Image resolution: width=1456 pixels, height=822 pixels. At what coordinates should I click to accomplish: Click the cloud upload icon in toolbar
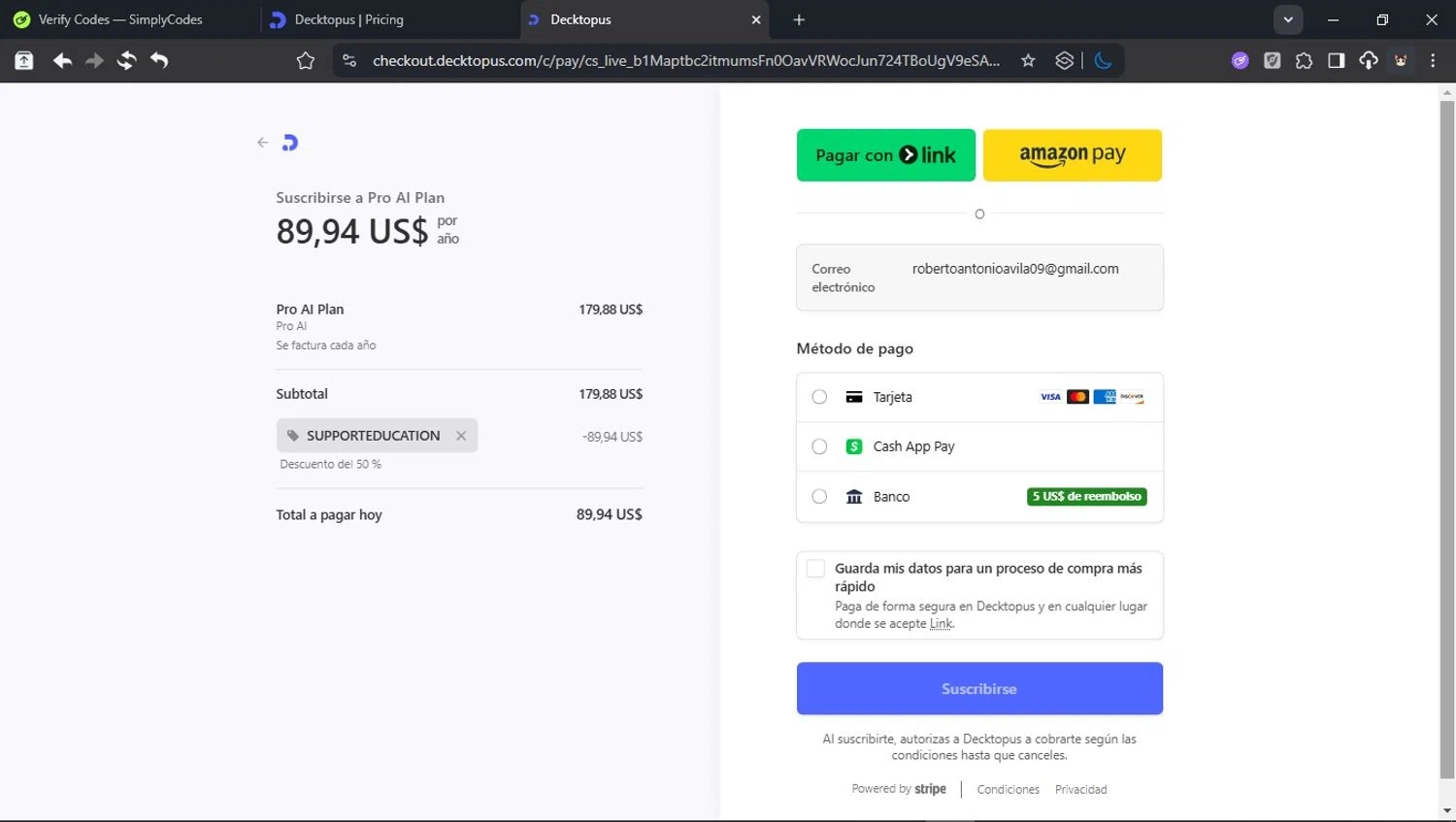pos(1369,61)
